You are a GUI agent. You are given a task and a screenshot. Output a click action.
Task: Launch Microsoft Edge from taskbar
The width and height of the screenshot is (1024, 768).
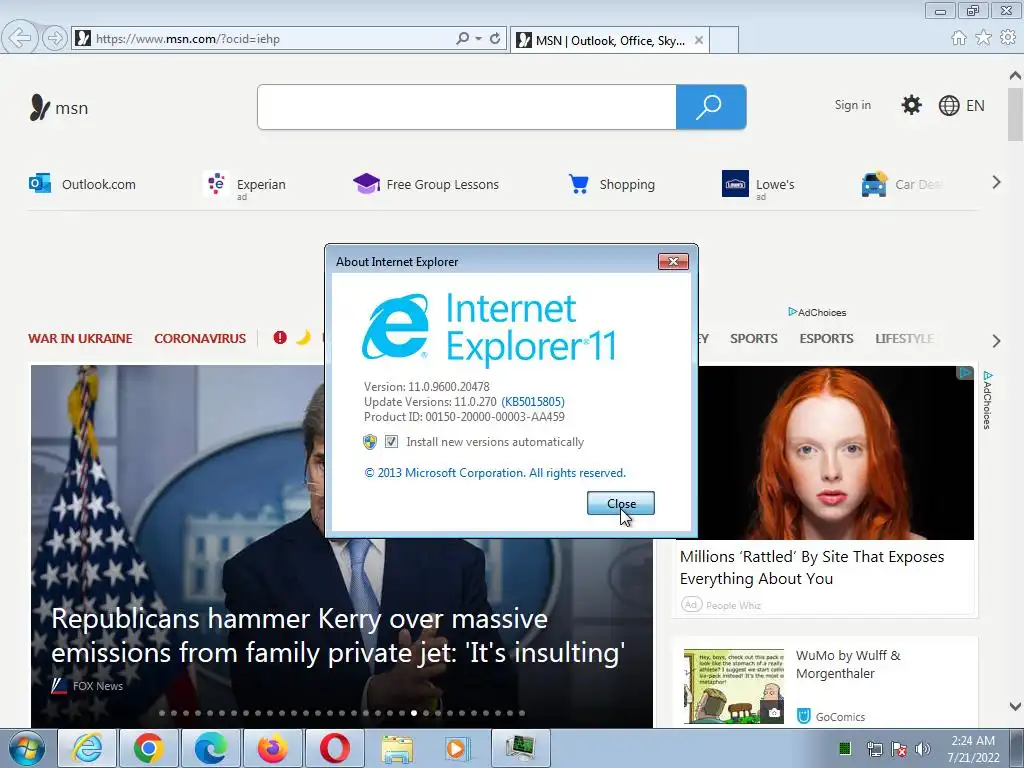coord(210,748)
